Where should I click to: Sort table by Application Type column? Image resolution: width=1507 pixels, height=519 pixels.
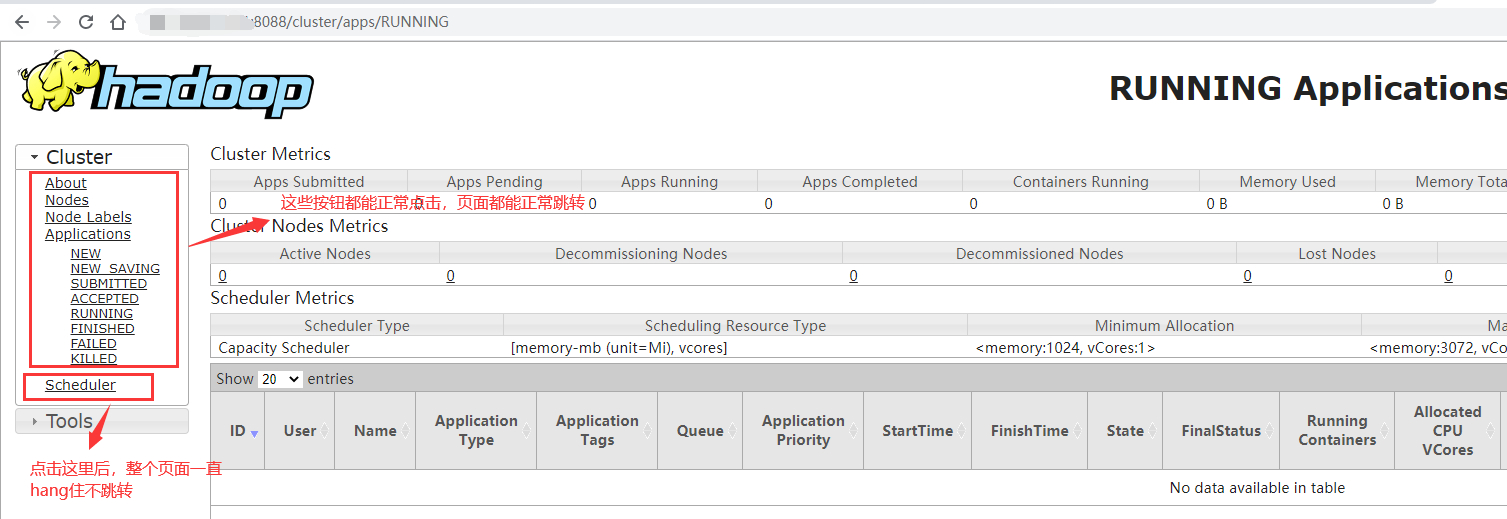[x=476, y=431]
